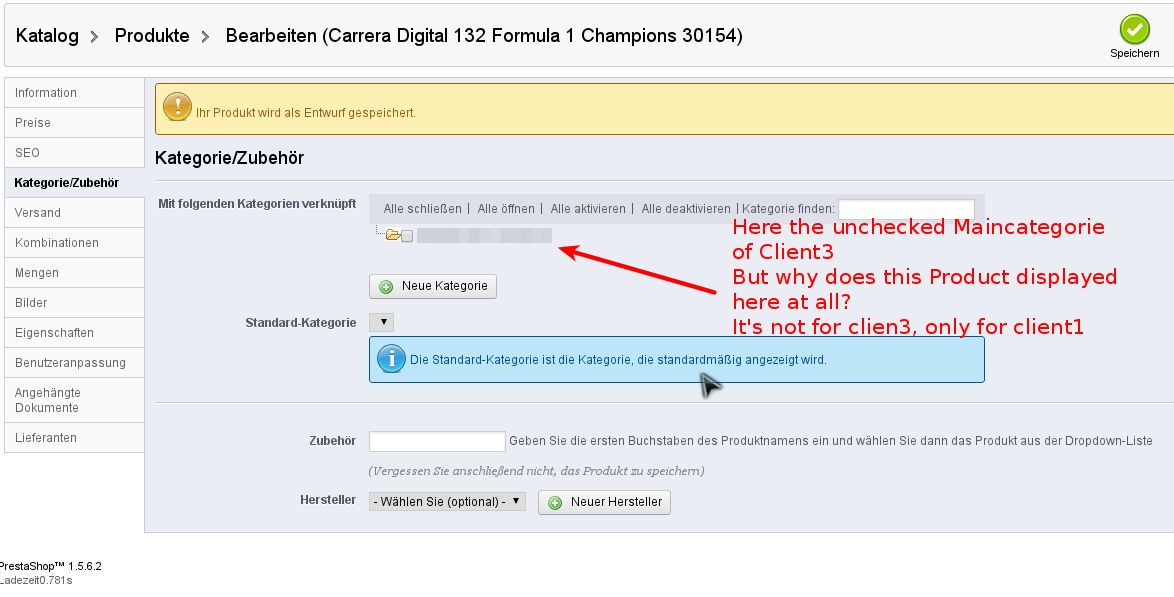Click the Katalog breadcrumb
This screenshot has height=597, width=1174.
47,35
